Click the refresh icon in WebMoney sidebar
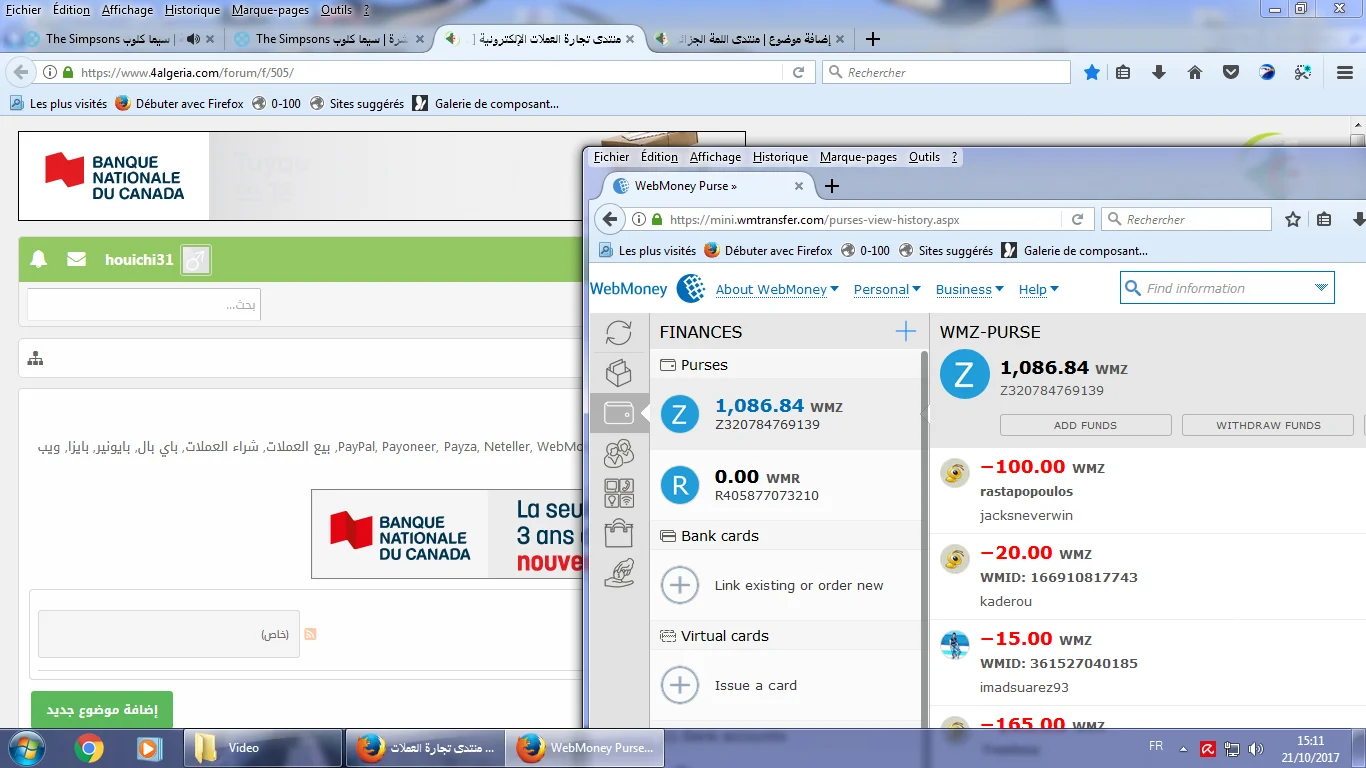This screenshot has width=1366, height=768. tap(619, 333)
